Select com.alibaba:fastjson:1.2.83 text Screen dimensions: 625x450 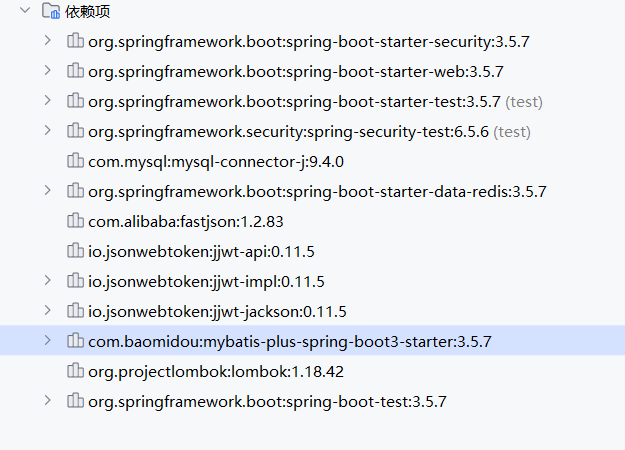[186, 222]
